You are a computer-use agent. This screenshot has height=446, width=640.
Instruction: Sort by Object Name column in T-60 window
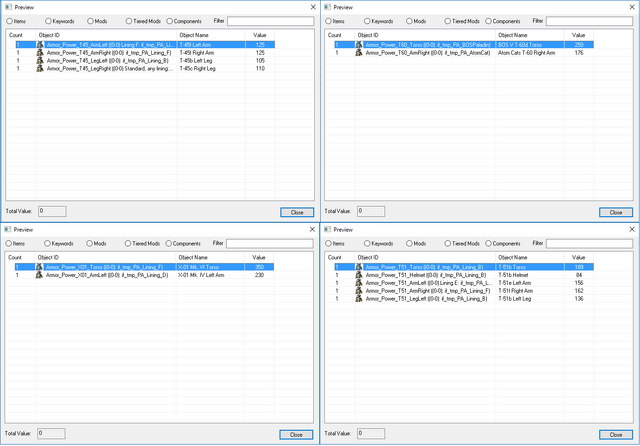pyautogui.click(x=530, y=35)
